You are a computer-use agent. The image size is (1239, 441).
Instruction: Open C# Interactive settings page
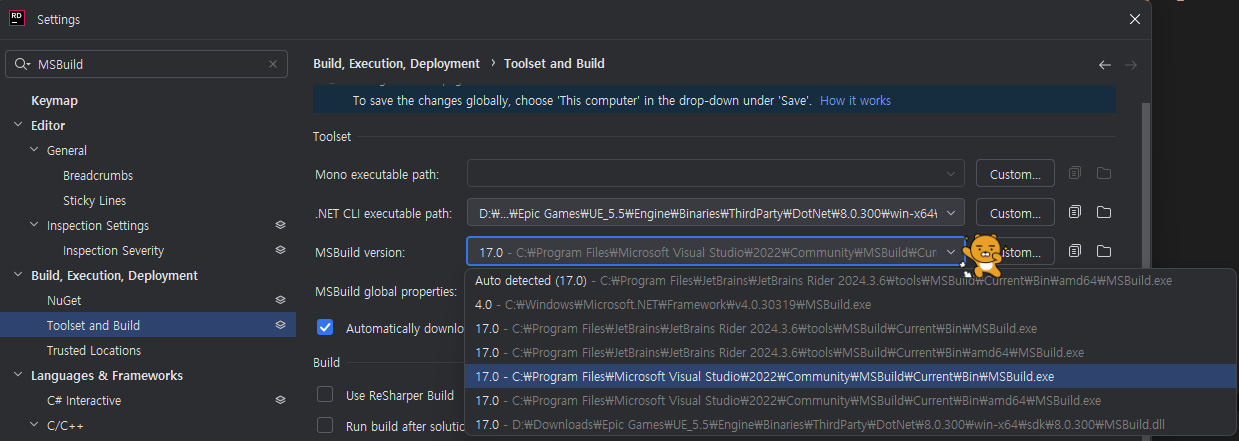tap(84, 401)
